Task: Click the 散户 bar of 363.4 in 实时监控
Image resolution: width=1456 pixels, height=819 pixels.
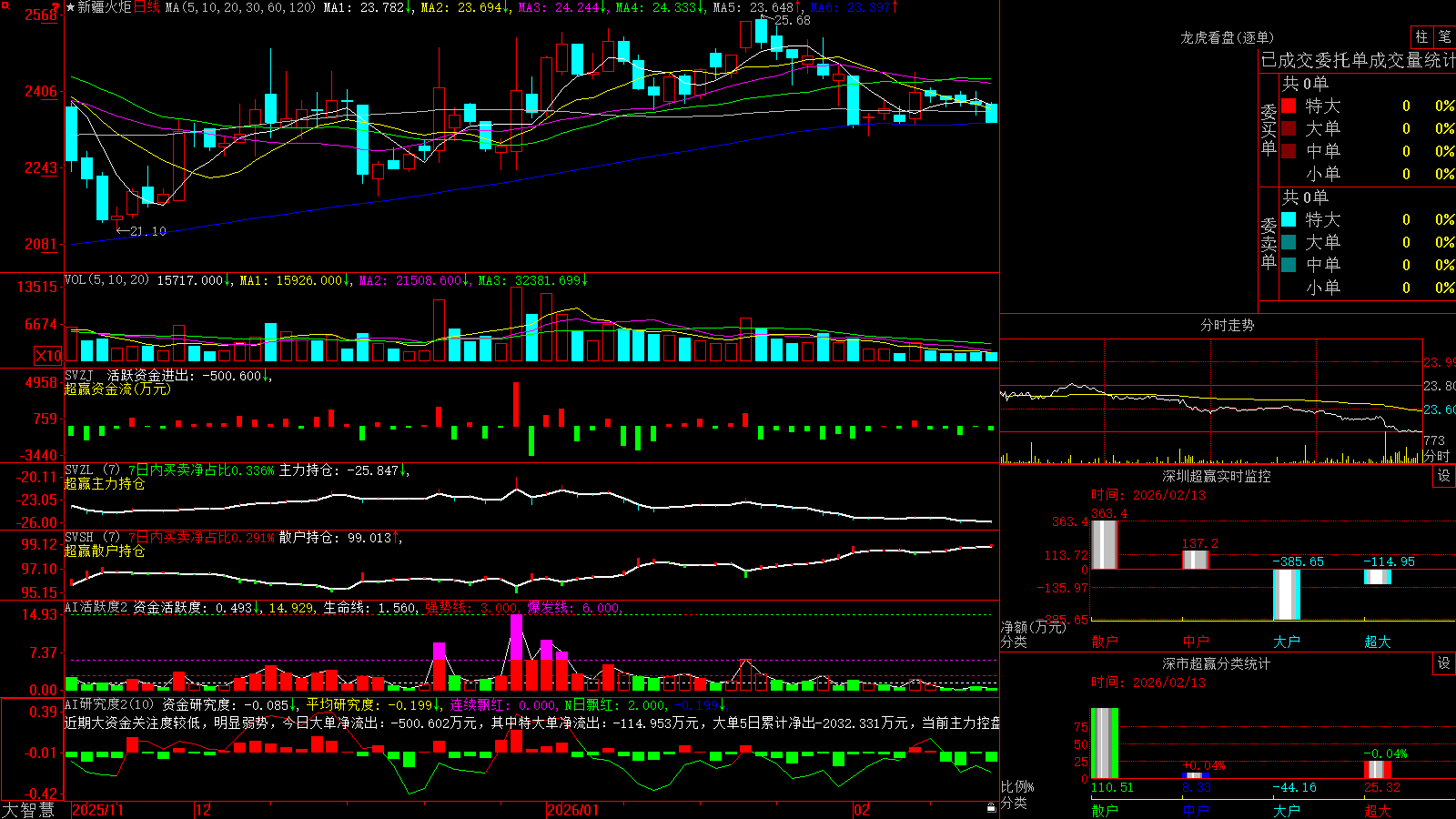Action: coord(1104,545)
